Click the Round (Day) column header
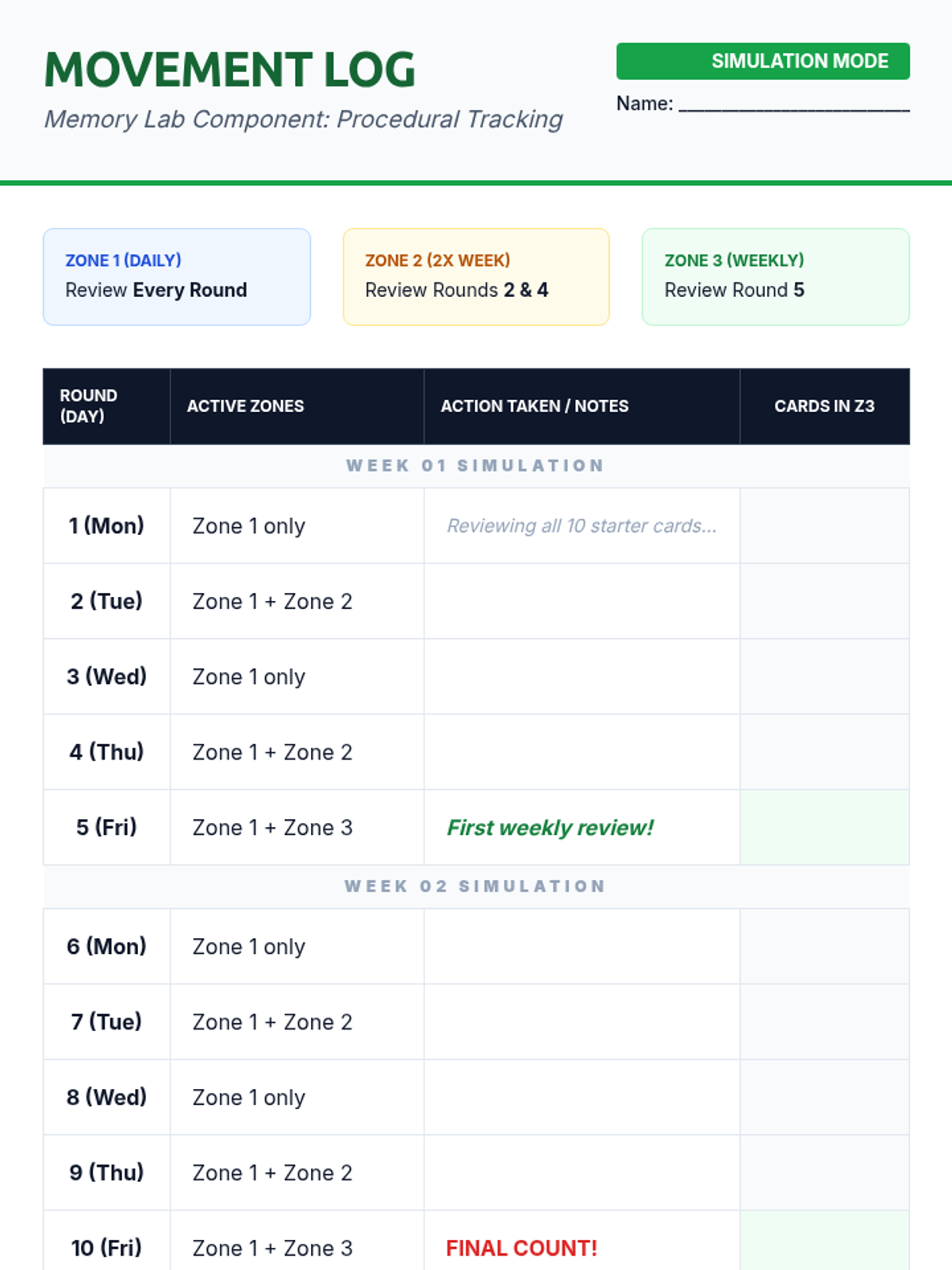952x1270 pixels. click(106, 406)
